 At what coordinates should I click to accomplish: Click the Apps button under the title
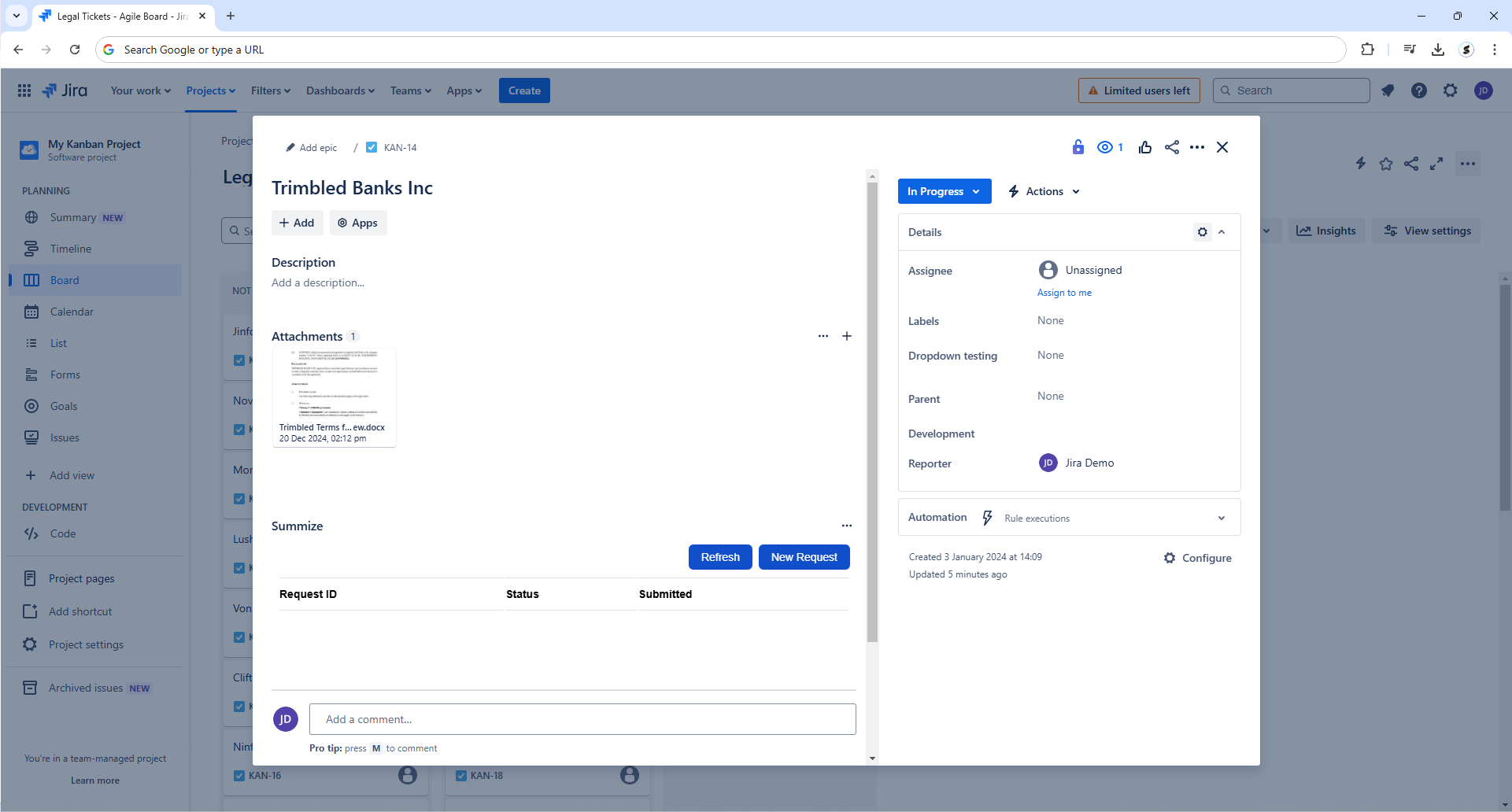pos(358,223)
